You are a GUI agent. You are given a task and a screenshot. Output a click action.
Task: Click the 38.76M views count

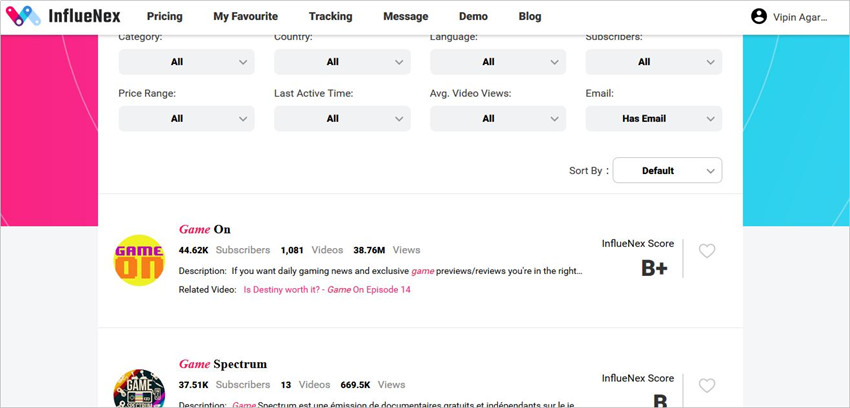point(369,250)
